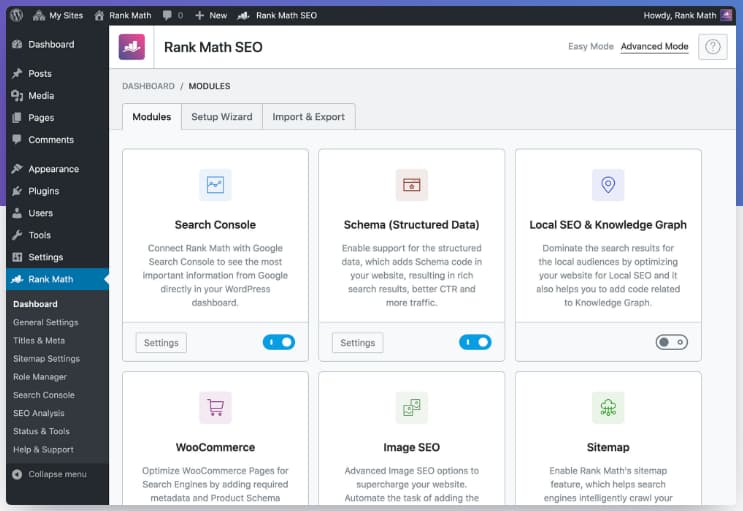This screenshot has width=743, height=511.
Task: Collapse the admin sidebar menu
Action: click(56, 474)
